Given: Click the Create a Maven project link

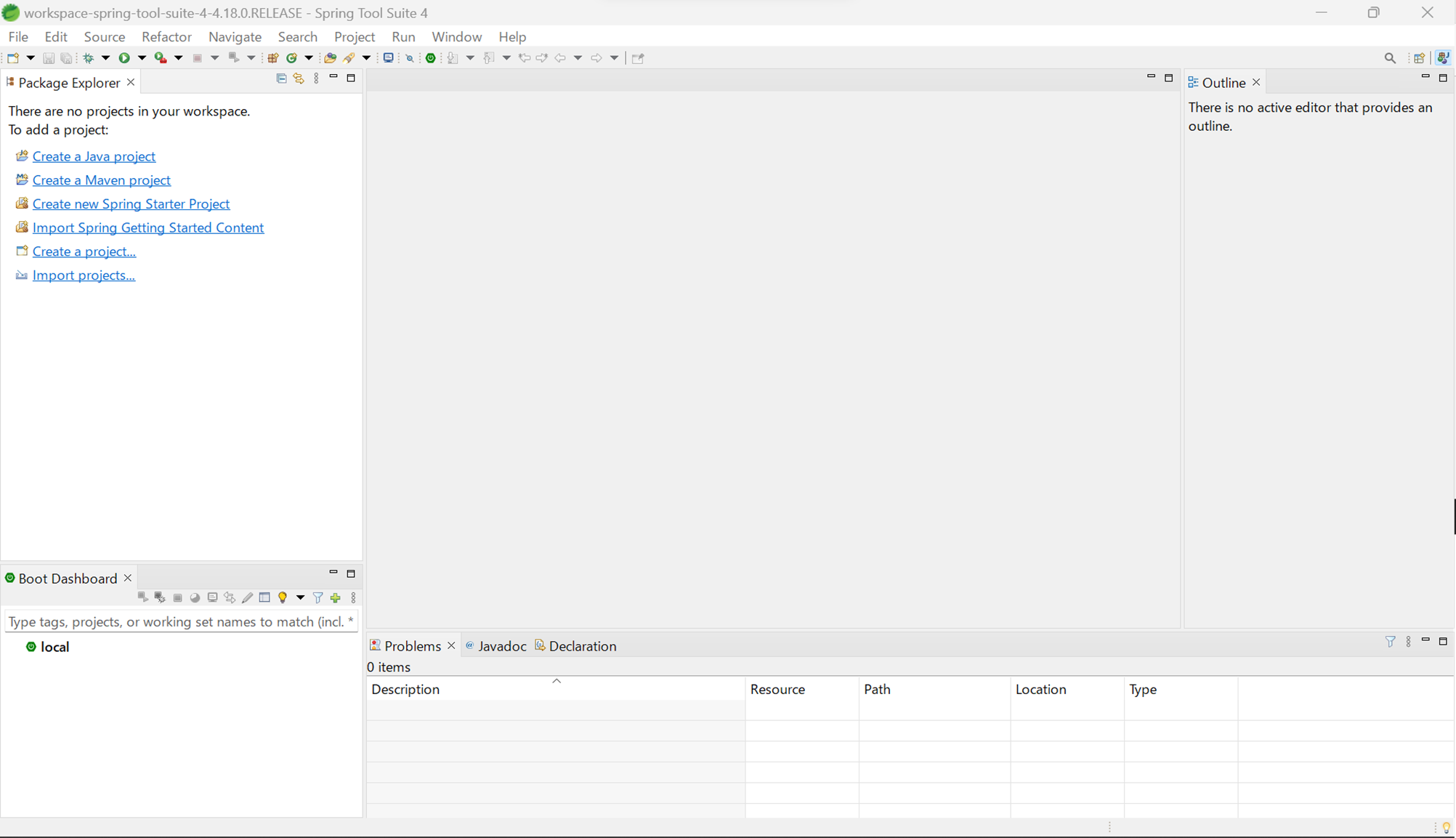Looking at the screenshot, I should (x=101, y=180).
